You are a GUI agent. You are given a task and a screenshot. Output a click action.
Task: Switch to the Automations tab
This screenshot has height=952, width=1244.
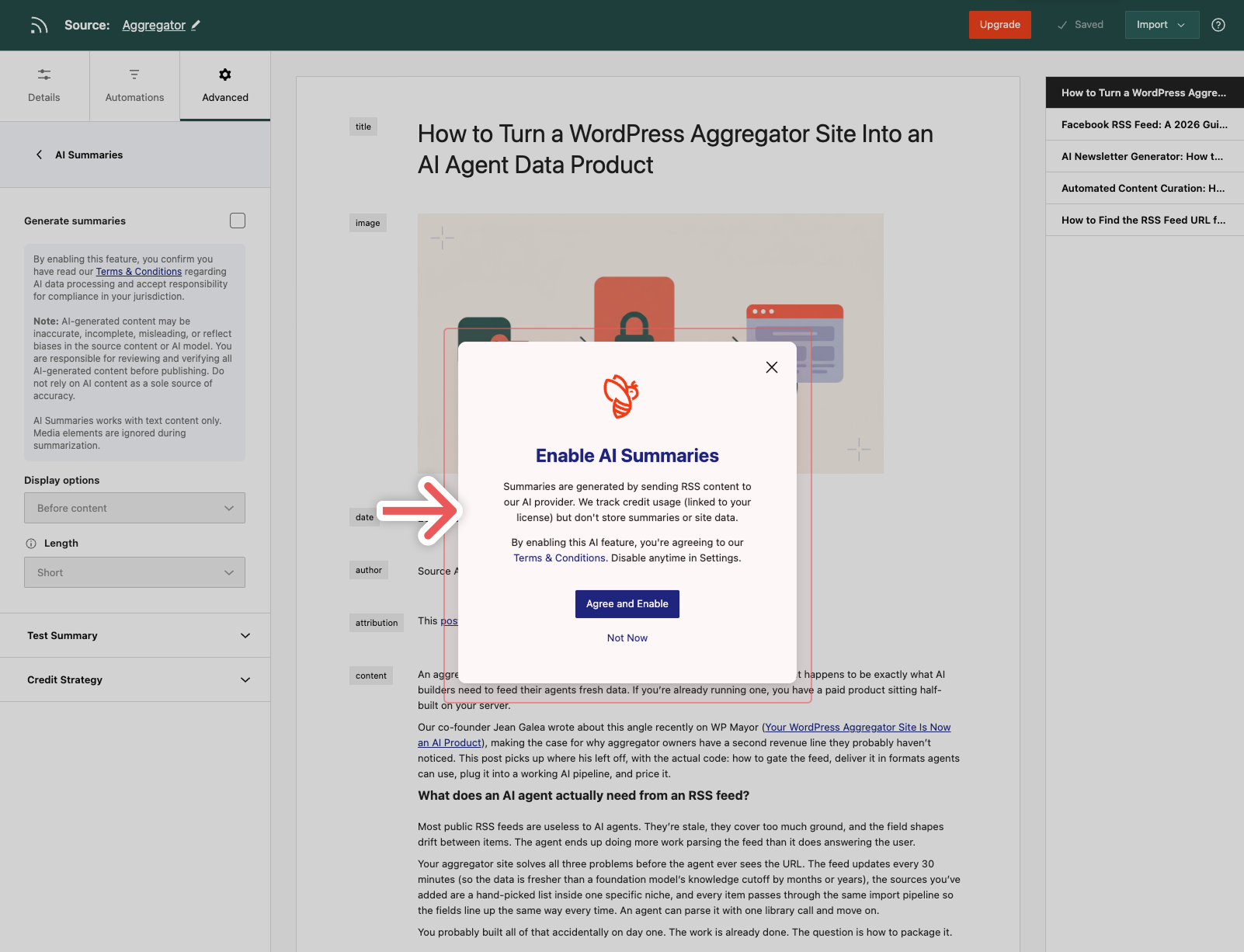click(134, 85)
